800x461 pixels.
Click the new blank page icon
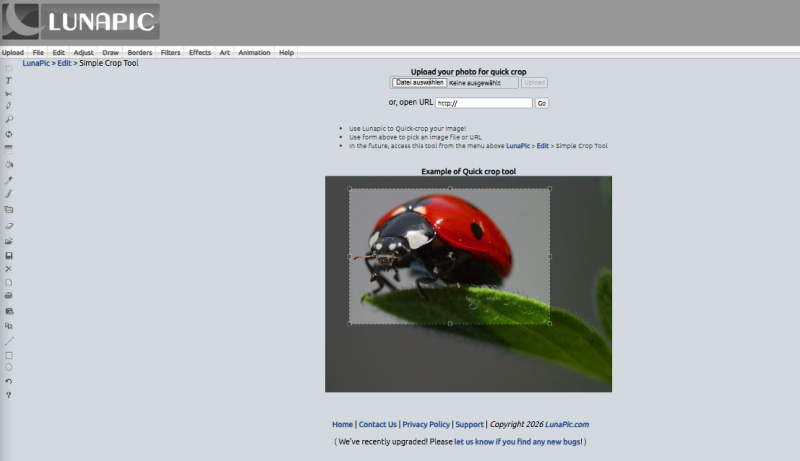point(9,283)
